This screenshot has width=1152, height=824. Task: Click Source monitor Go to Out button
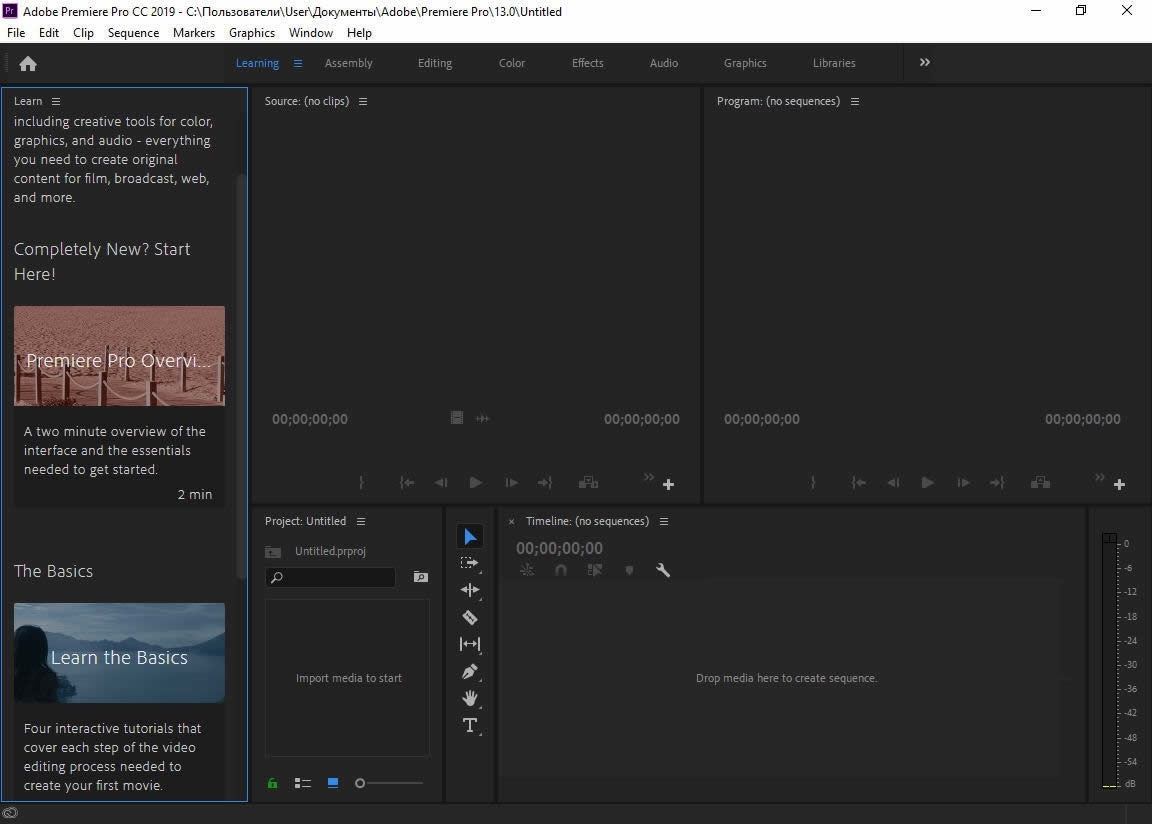pyautogui.click(x=544, y=483)
